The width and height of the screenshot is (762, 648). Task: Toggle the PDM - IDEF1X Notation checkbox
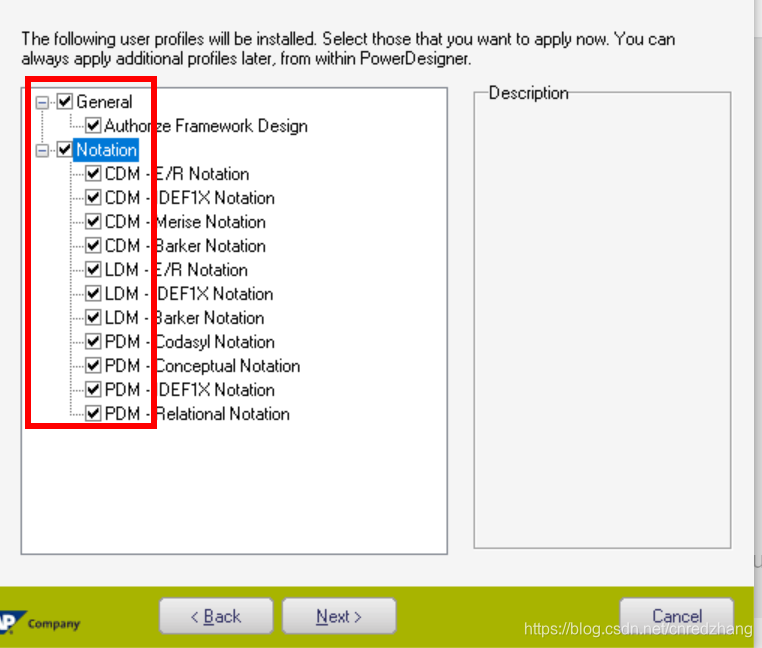pos(93,389)
